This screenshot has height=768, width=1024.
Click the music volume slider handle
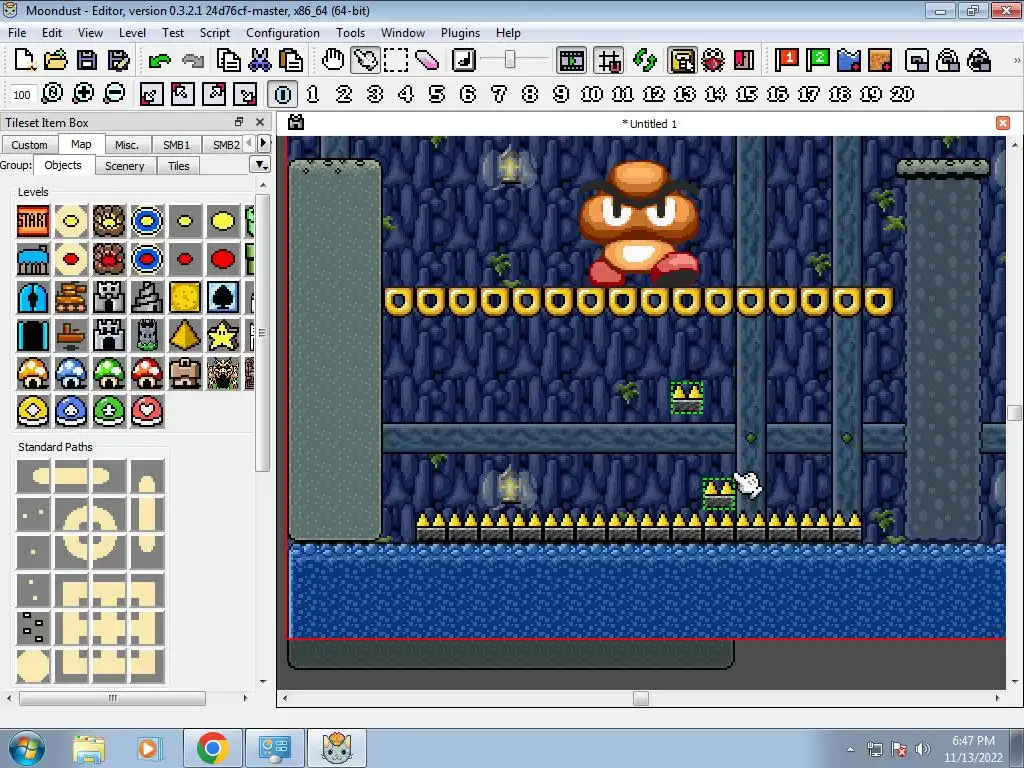point(510,60)
